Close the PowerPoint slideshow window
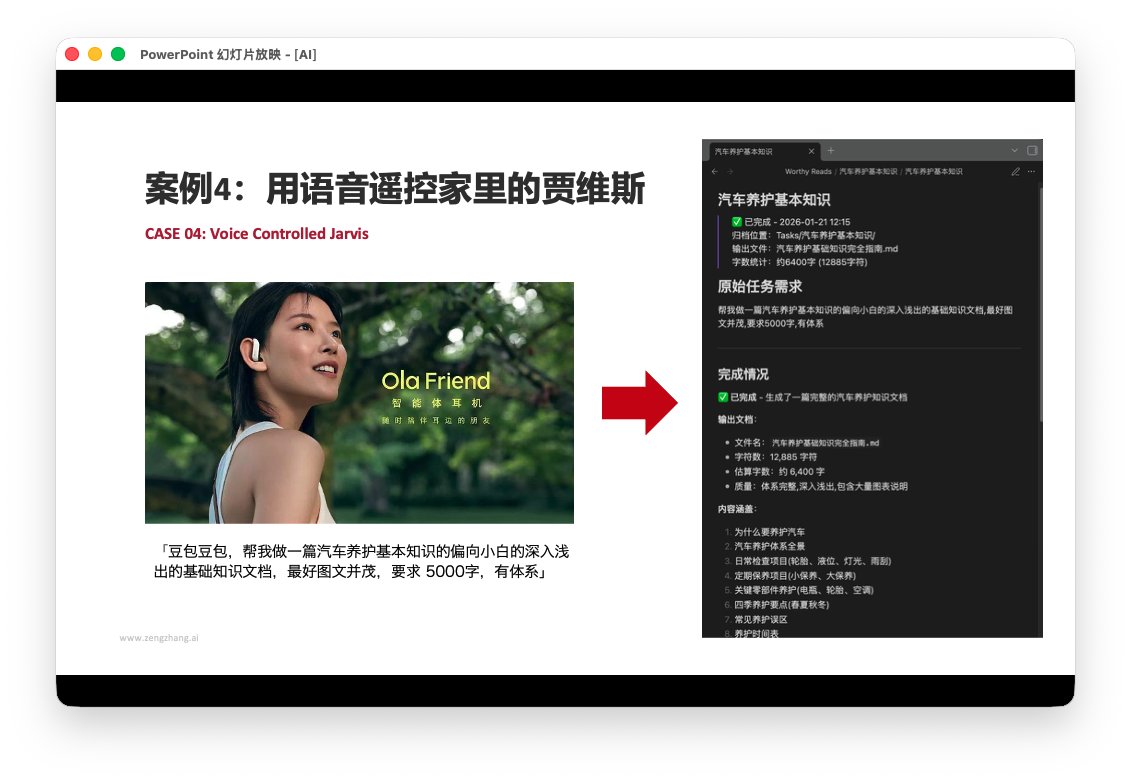 pyautogui.click(x=72, y=54)
